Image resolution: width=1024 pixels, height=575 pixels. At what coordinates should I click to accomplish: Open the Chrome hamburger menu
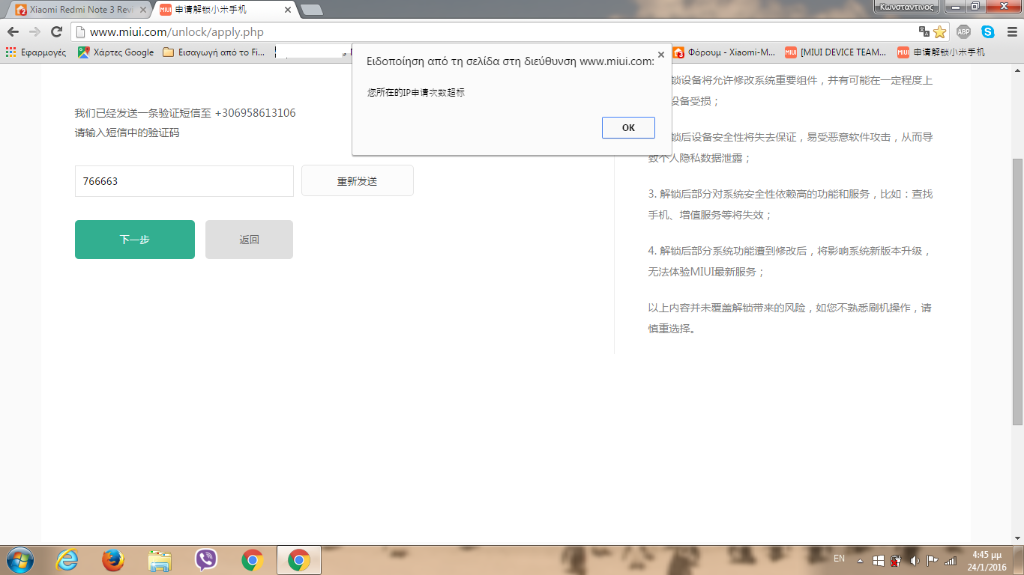(x=1012, y=31)
